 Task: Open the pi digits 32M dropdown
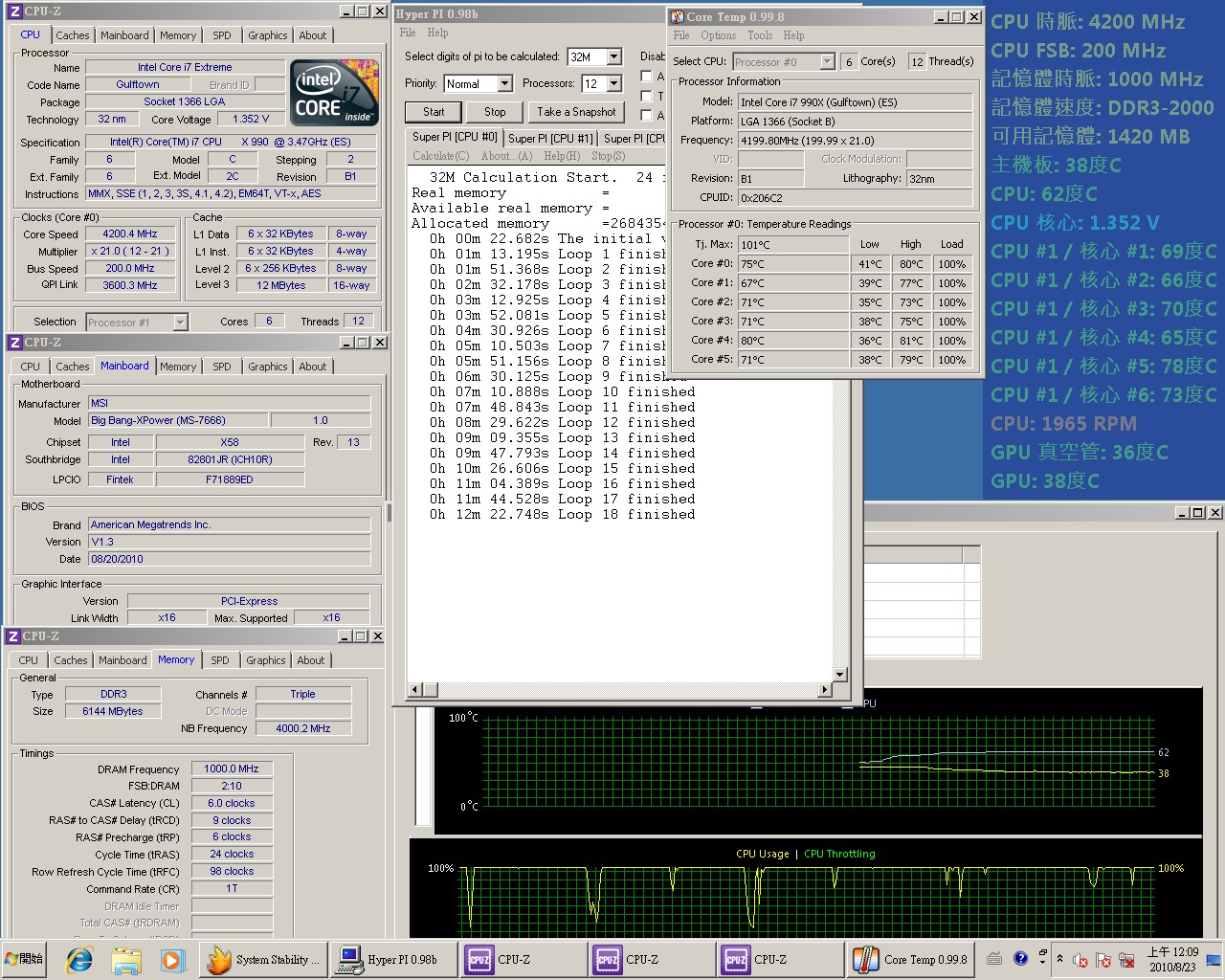613,57
